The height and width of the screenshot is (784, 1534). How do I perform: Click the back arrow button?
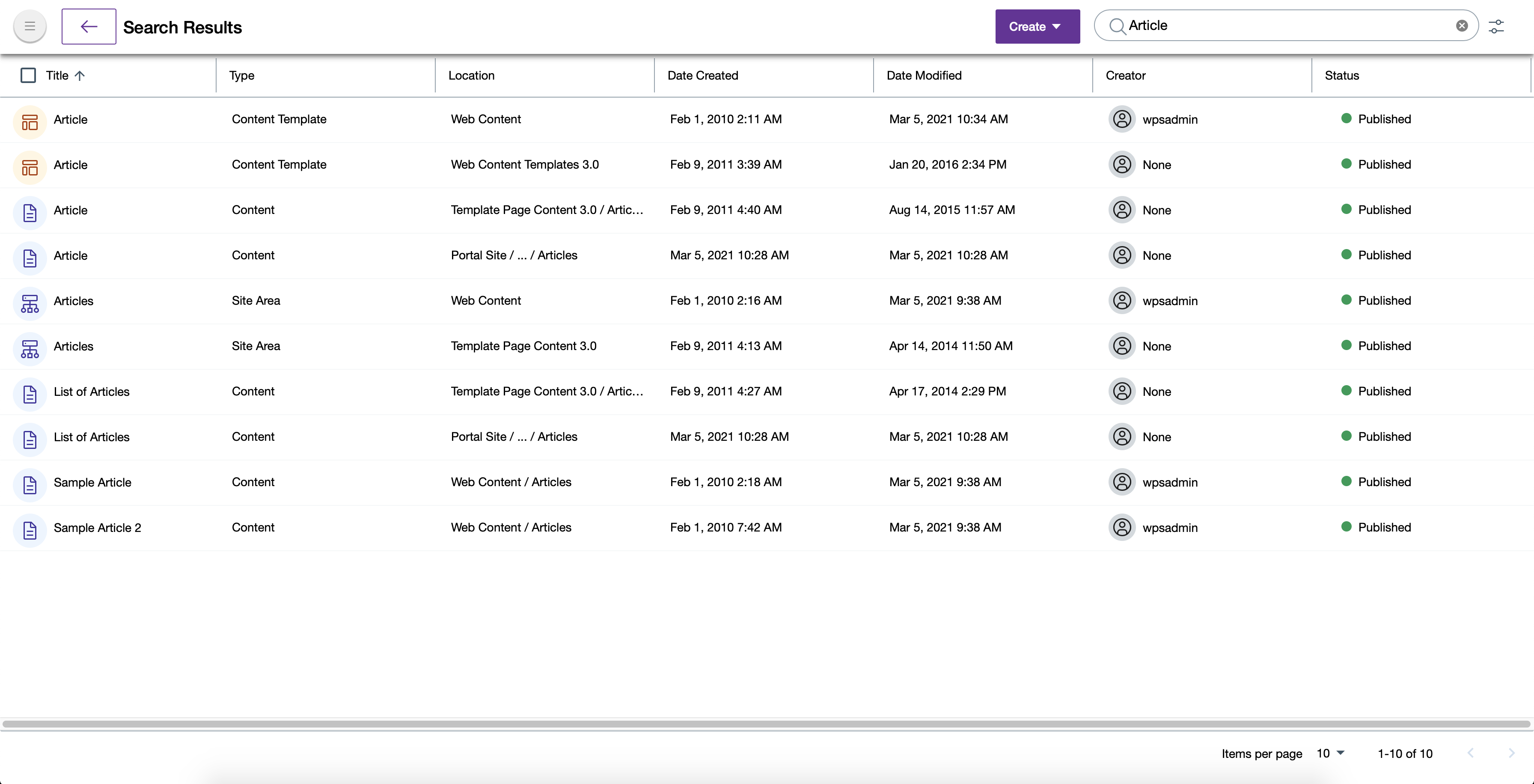coord(89,27)
